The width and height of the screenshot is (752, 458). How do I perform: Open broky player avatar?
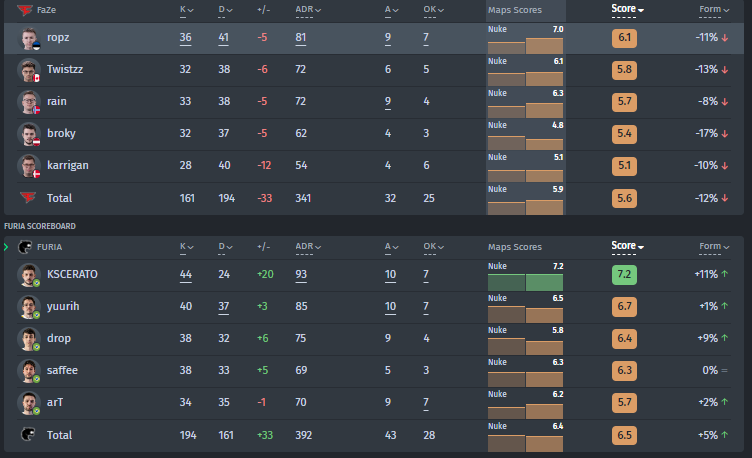29,134
